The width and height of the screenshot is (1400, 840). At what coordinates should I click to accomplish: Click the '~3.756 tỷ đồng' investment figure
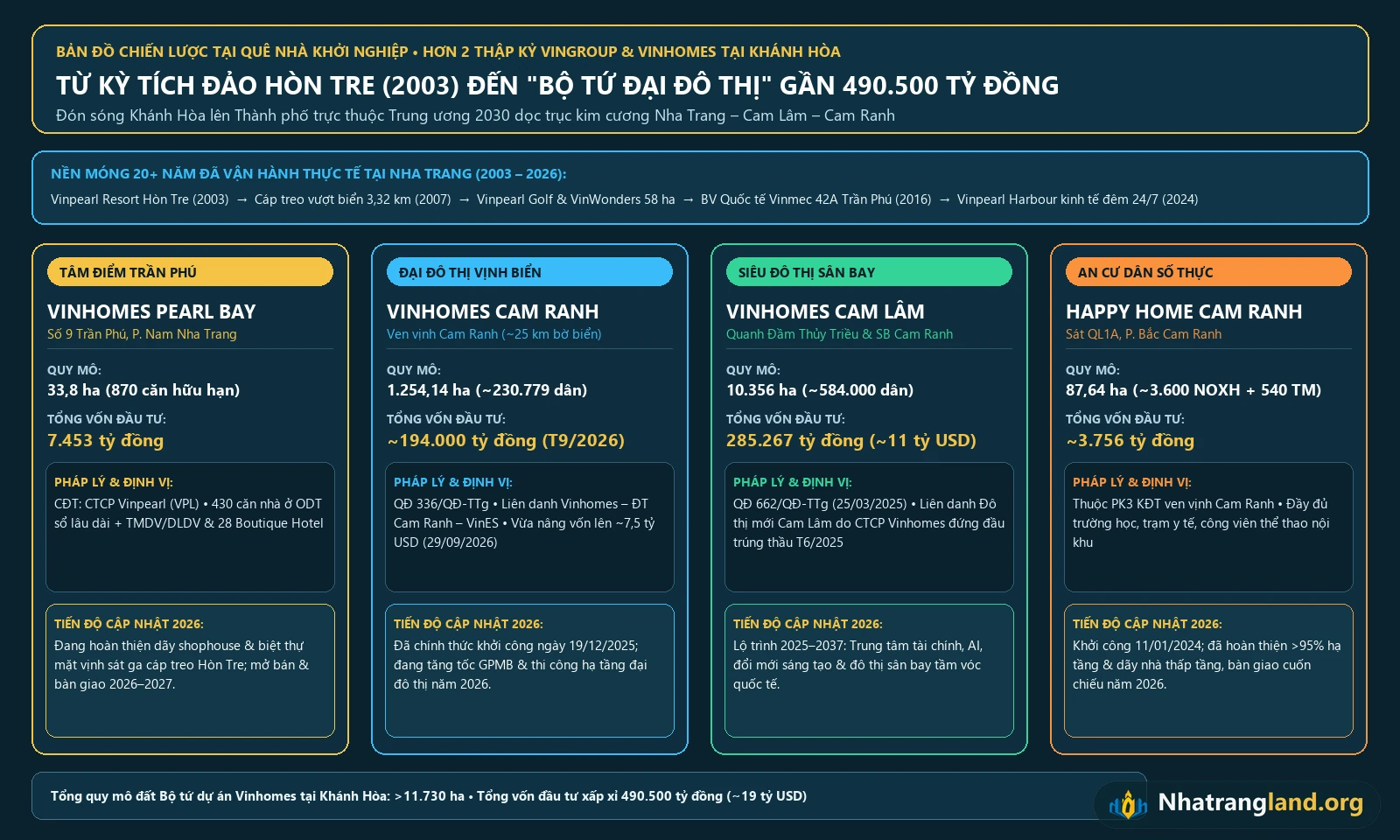tap(1130, 440)
